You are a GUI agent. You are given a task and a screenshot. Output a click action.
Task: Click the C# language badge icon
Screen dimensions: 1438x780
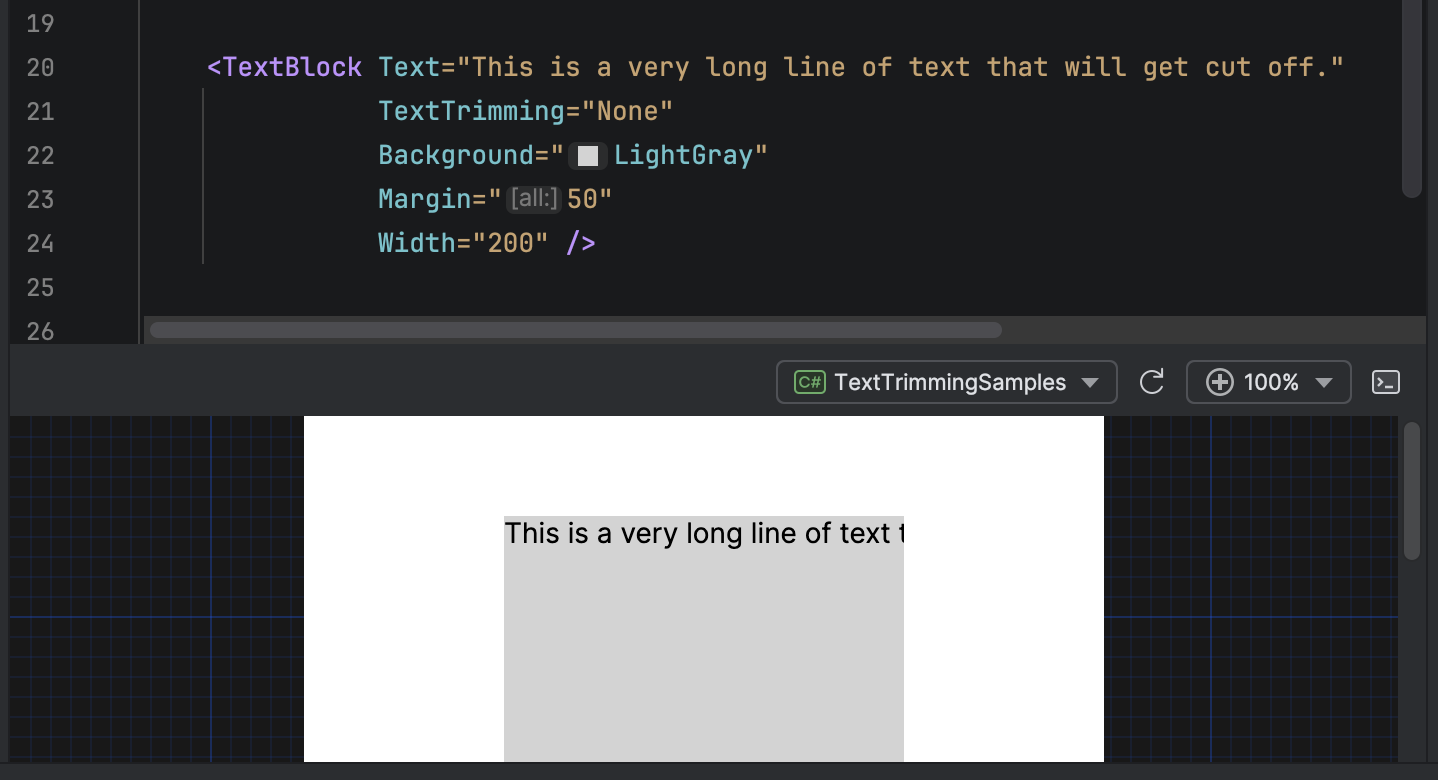[809, 382]
